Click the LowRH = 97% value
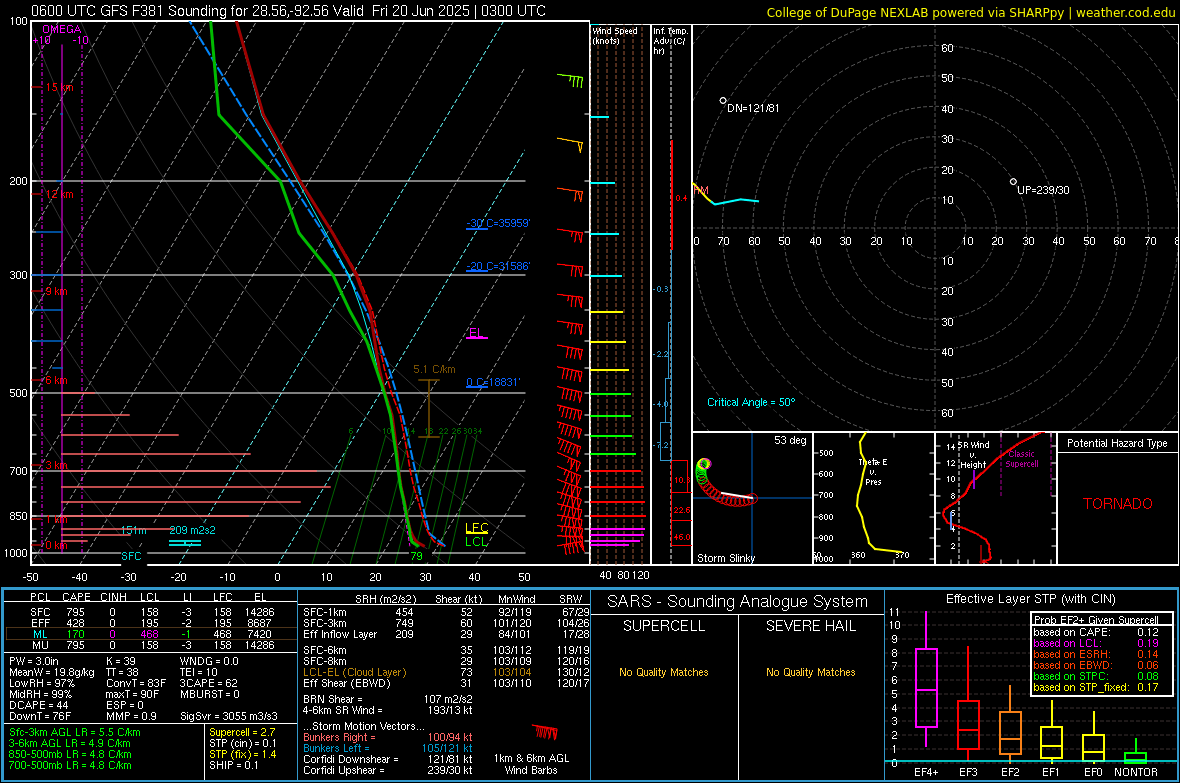 coord(42,683)
